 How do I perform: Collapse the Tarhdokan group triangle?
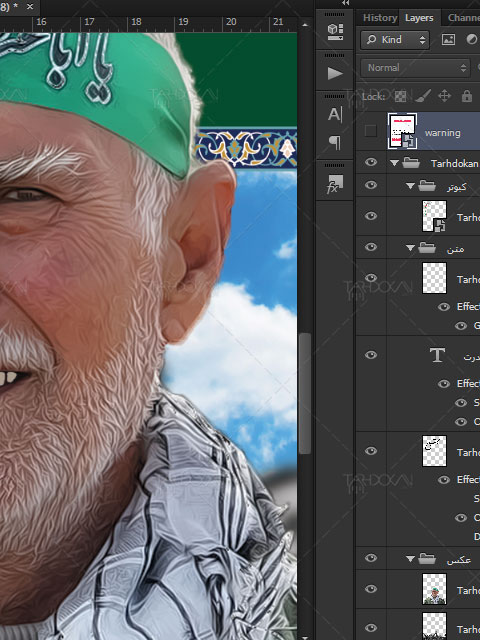pyautogui.click(x=394, y=163)
